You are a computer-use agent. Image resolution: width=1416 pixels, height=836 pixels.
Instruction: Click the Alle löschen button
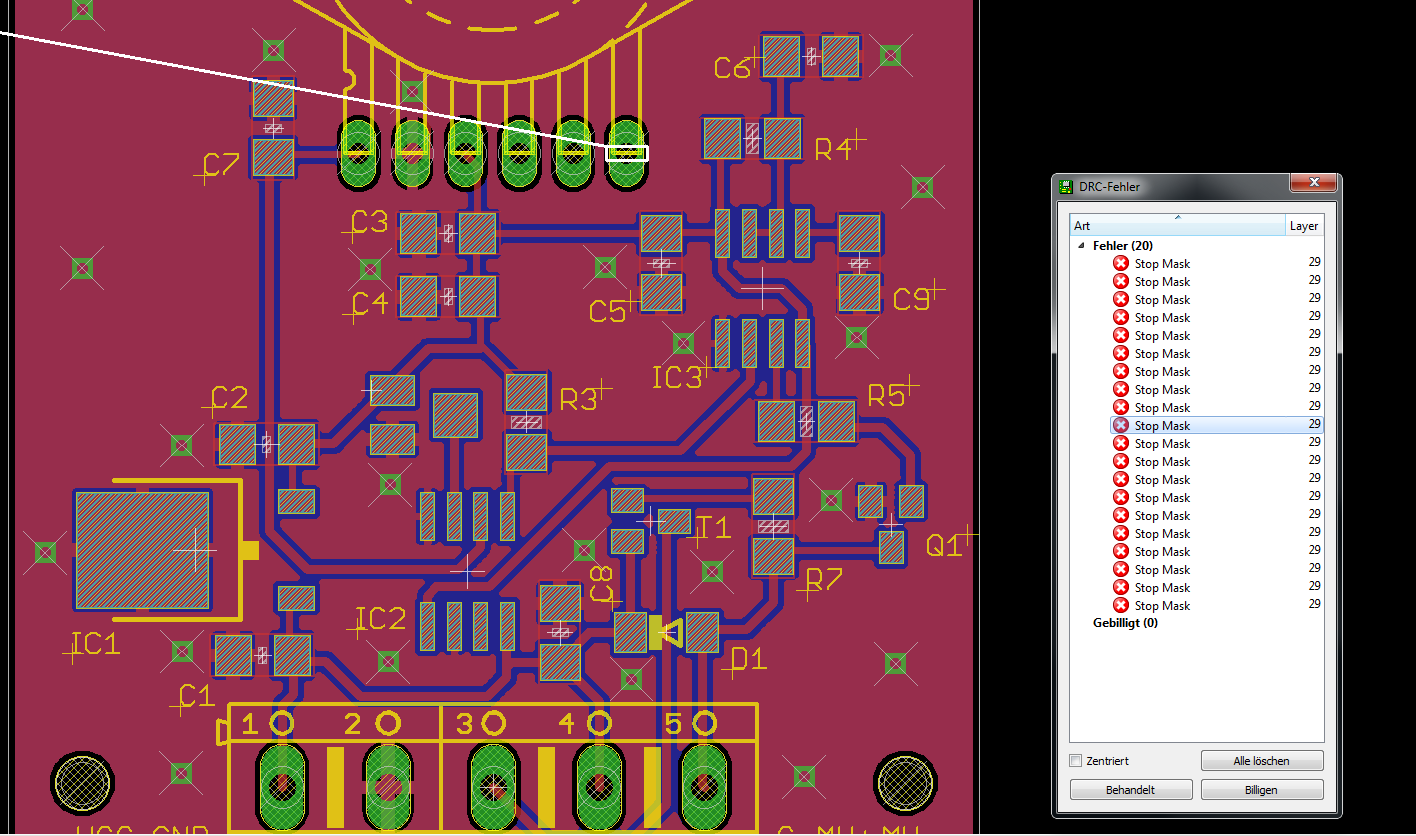coord(1261,761)
